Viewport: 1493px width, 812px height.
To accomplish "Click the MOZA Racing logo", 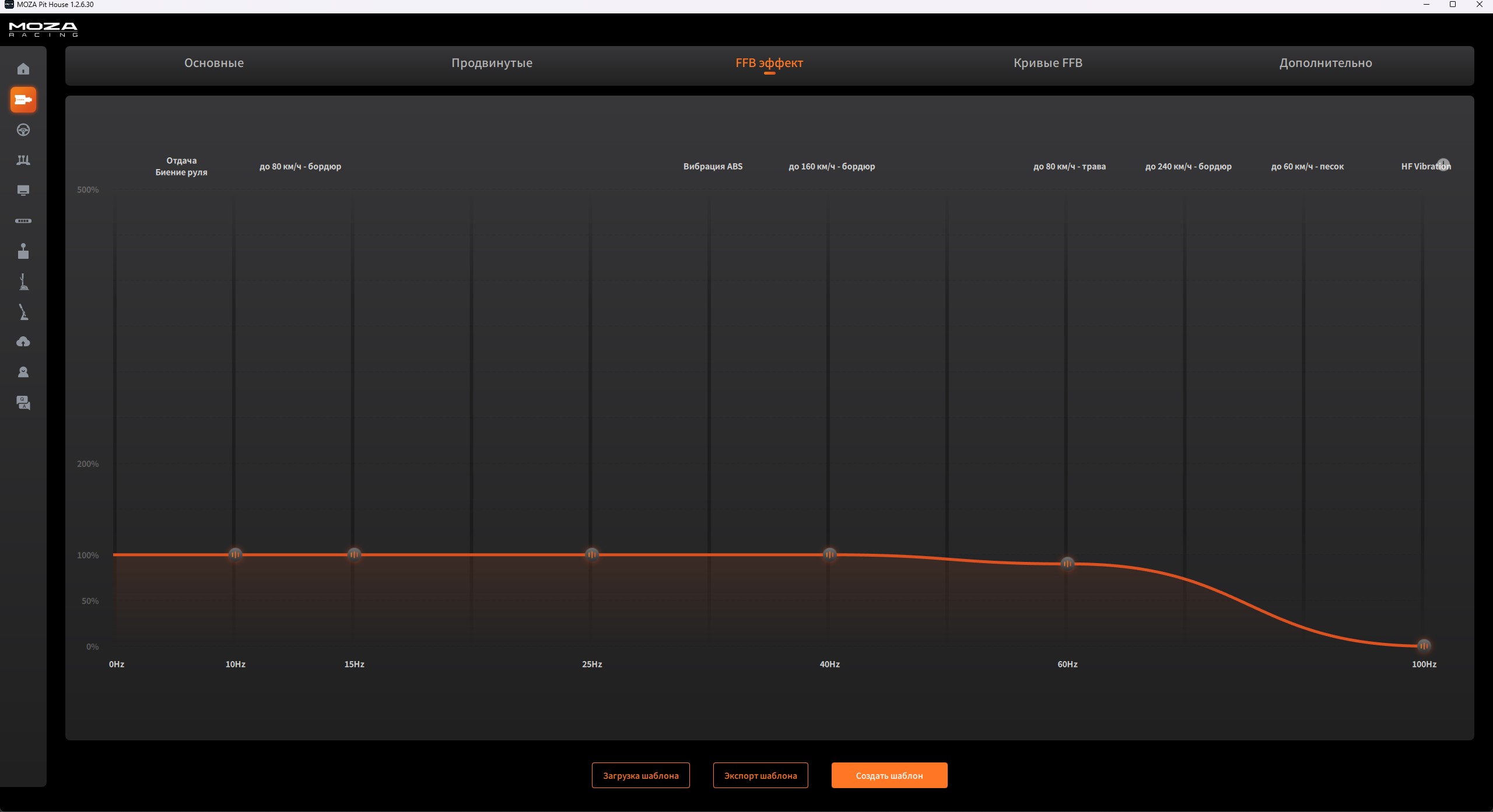I will (43, 29).
